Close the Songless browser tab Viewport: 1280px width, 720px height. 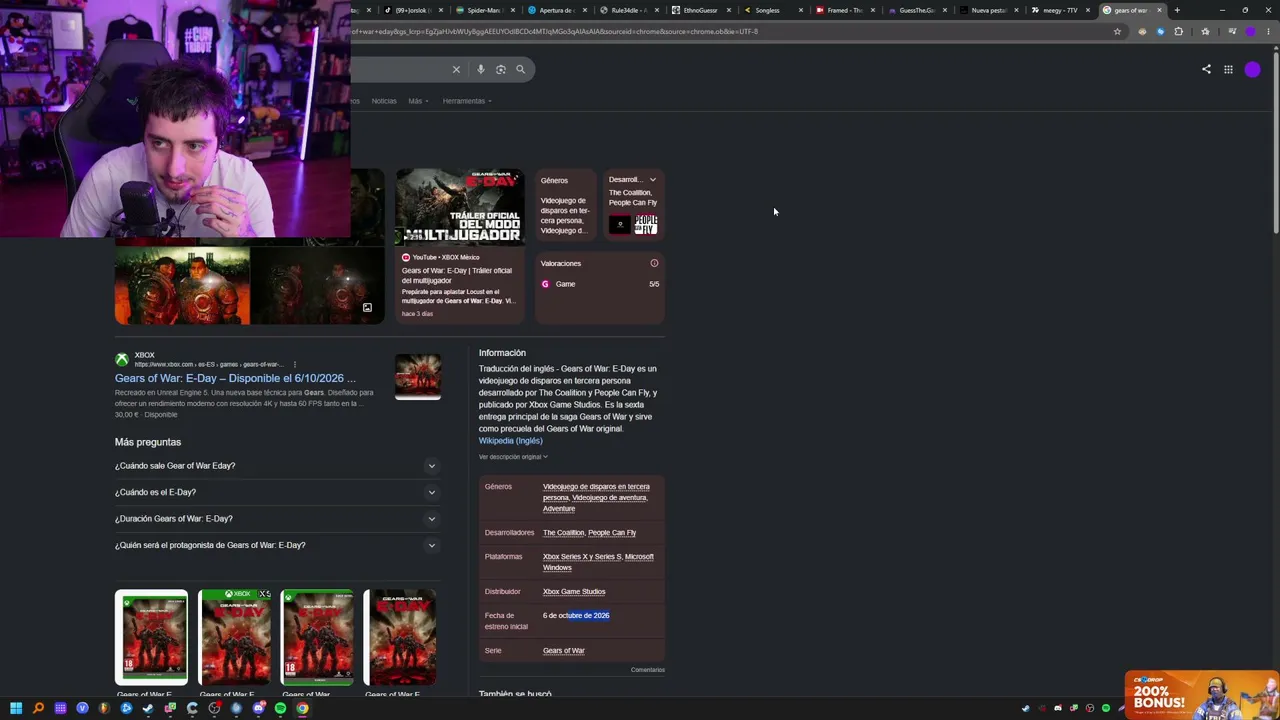point(801,10)
